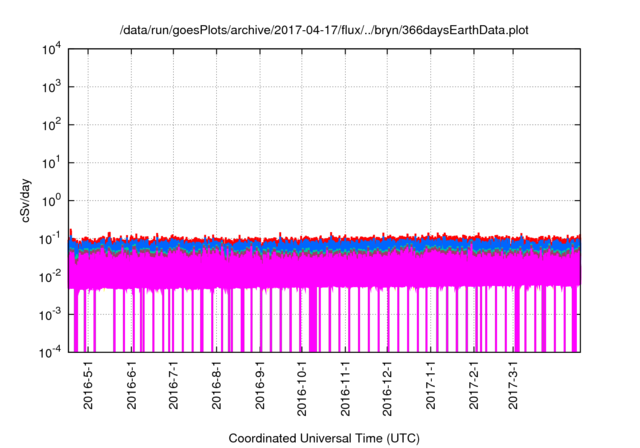Click the 2016-8-1 date tick label
Screen dimensions: 640x448
click(216, 387)
